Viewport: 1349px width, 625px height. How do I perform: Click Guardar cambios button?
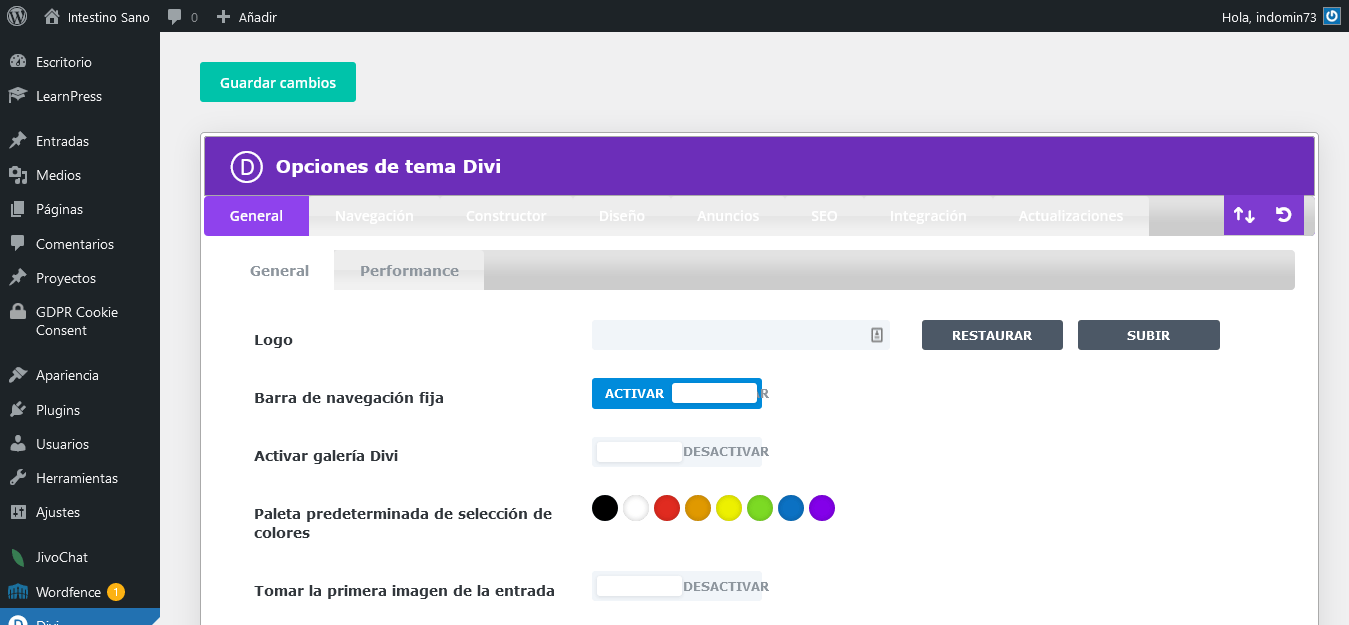tap(278, 82)
